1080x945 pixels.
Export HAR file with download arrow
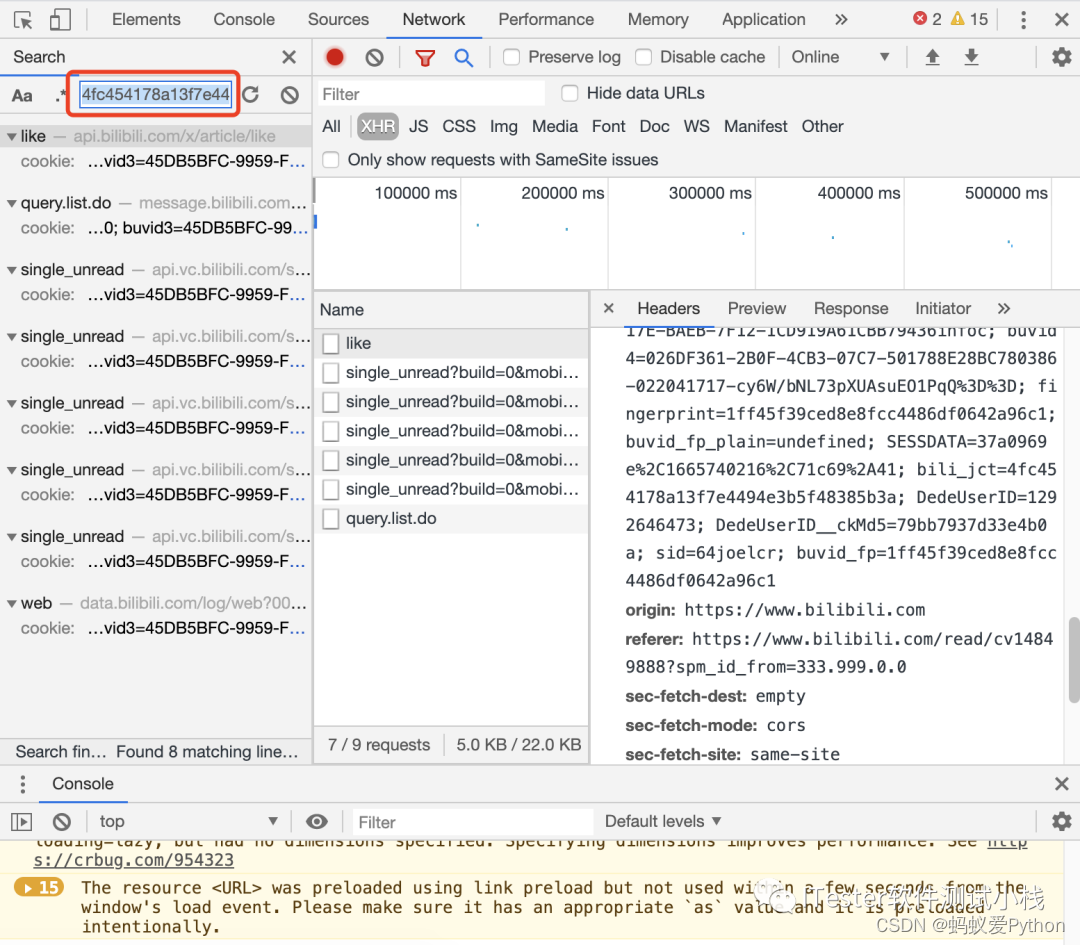tap(971, 57)
